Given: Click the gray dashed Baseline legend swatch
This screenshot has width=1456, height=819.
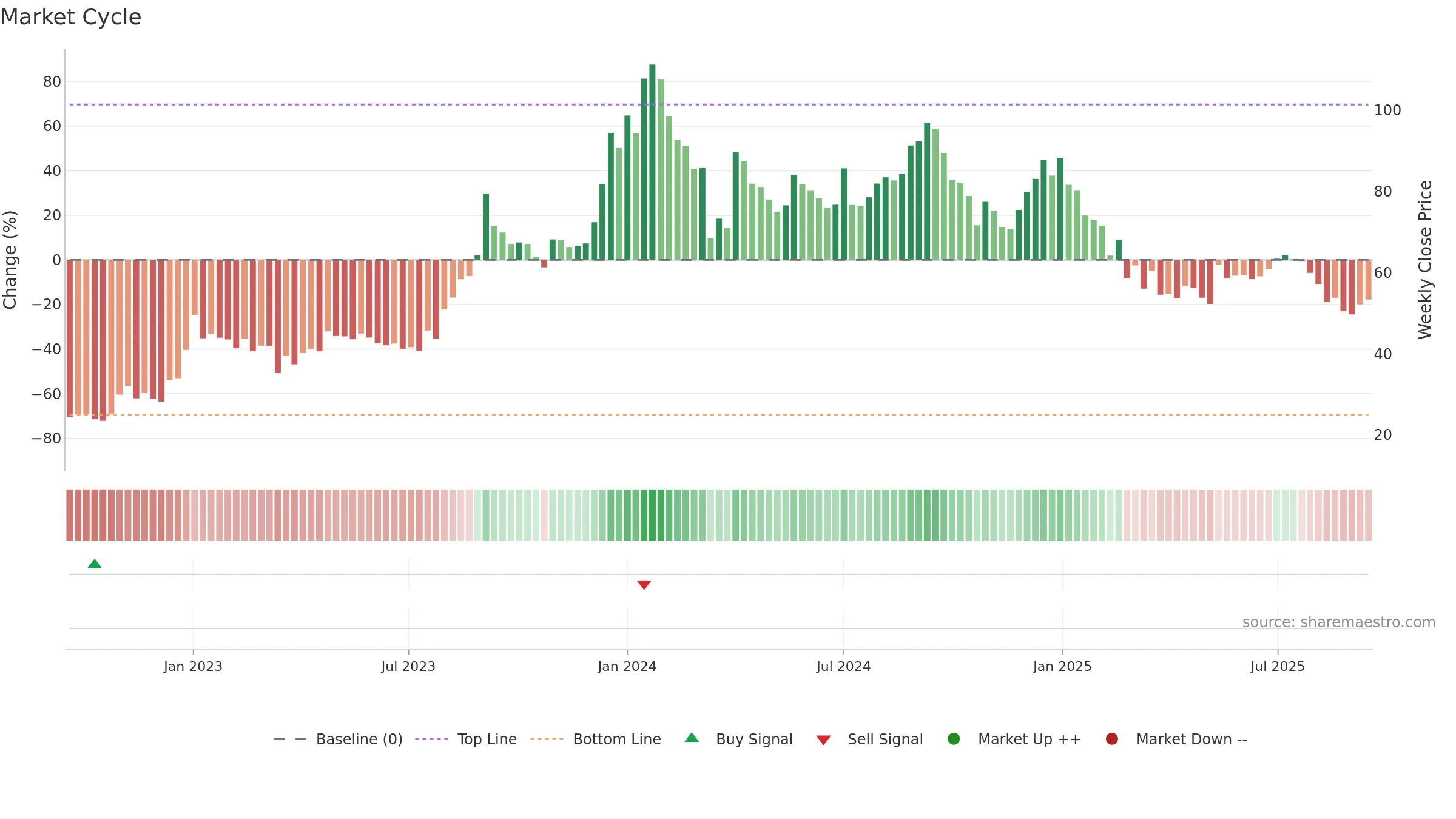Looking at the screenshot, I should click(290, 739).
